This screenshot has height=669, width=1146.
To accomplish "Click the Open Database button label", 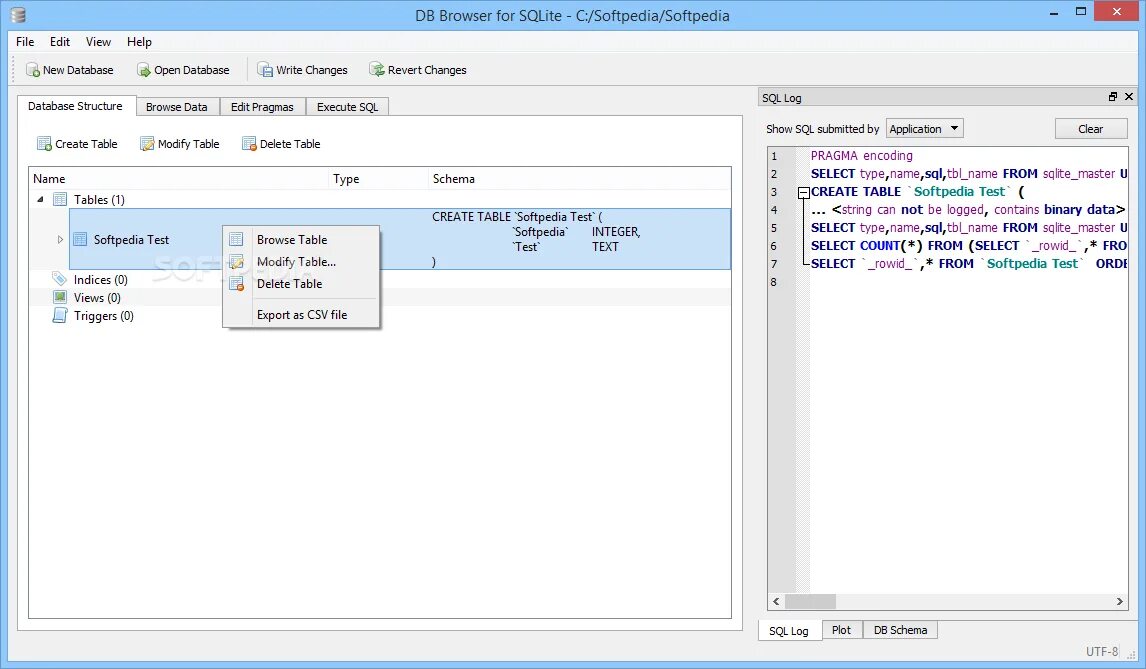I will pyautogui.click(x=191, y=70).
